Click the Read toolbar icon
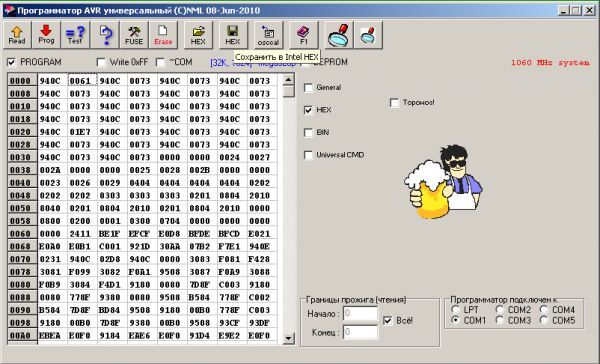This screenshot has width=600, height=364. click(x=17, y=35)
